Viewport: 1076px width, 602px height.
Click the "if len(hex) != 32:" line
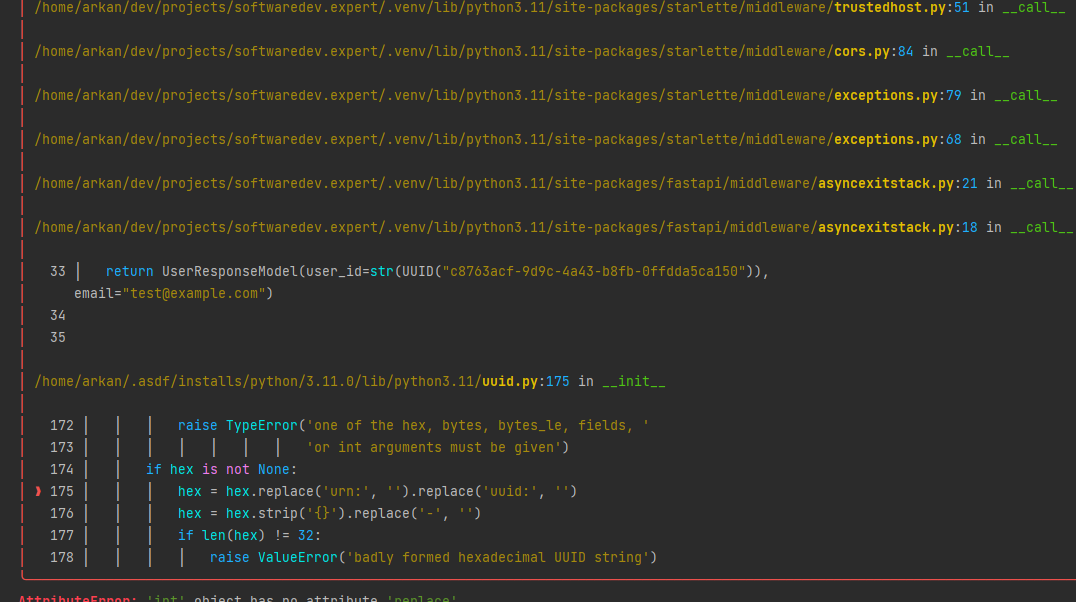249,535
